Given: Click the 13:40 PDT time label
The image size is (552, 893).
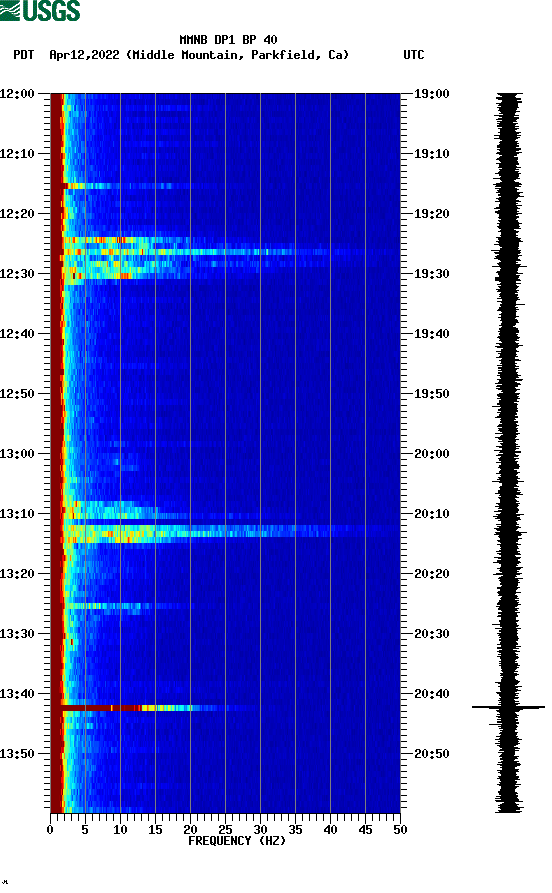Looking at the screenshot, I should coord(17,694).
